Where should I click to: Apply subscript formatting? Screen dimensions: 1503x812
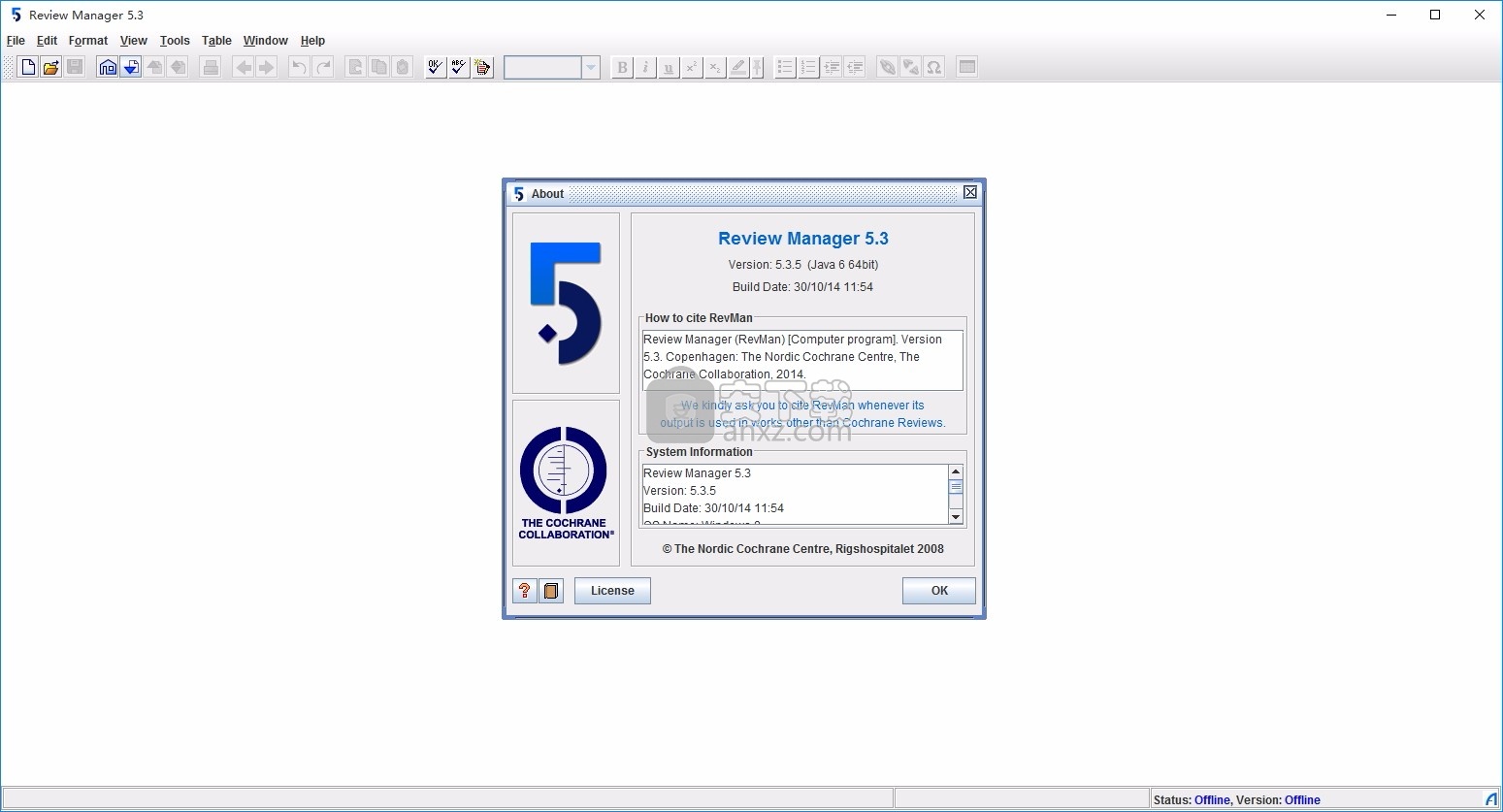coord(715,67)
